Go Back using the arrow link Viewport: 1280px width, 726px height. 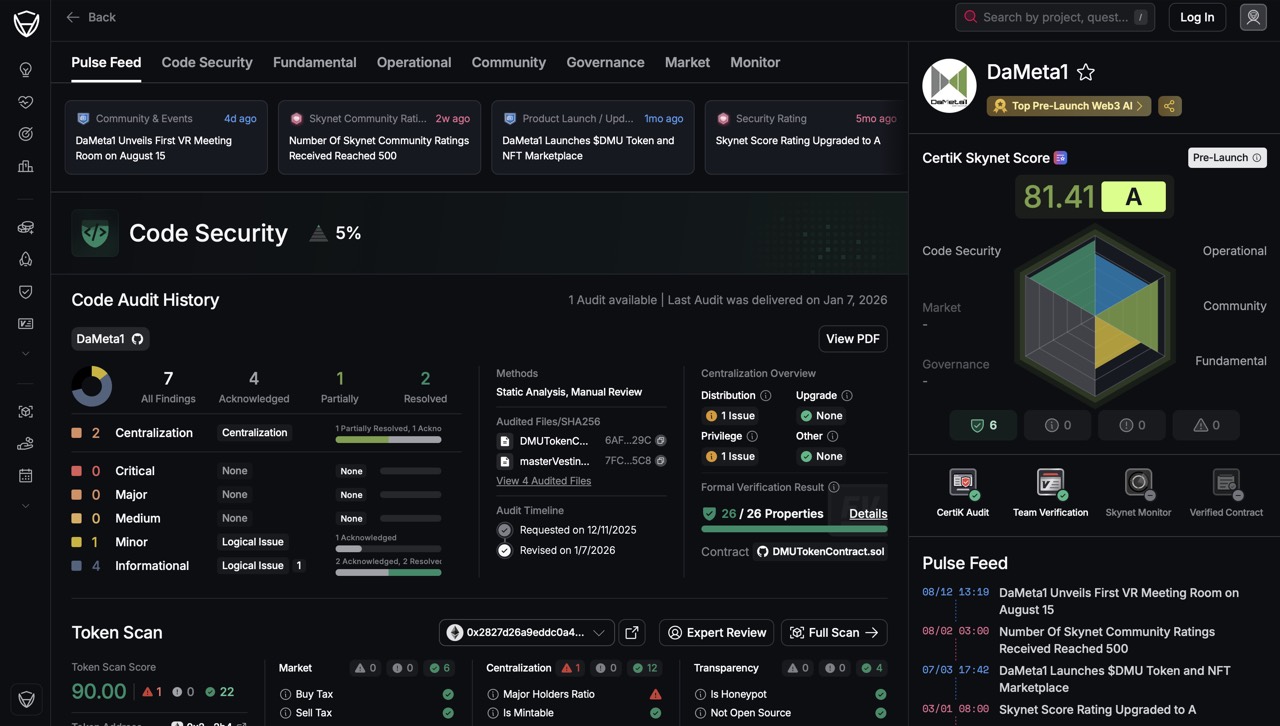coord(91,17)
